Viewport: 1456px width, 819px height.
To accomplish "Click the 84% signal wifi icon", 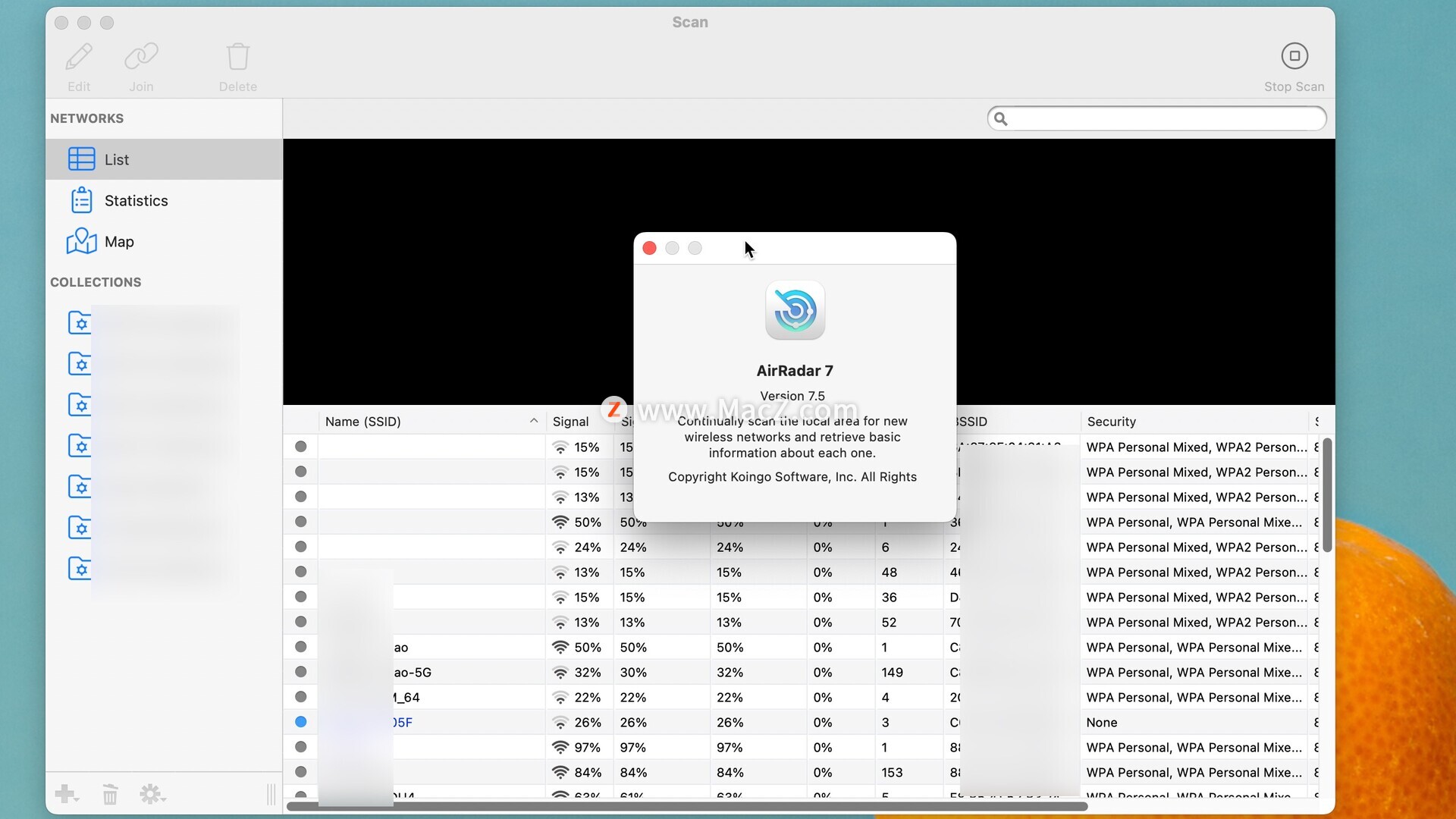I will 560,773.
